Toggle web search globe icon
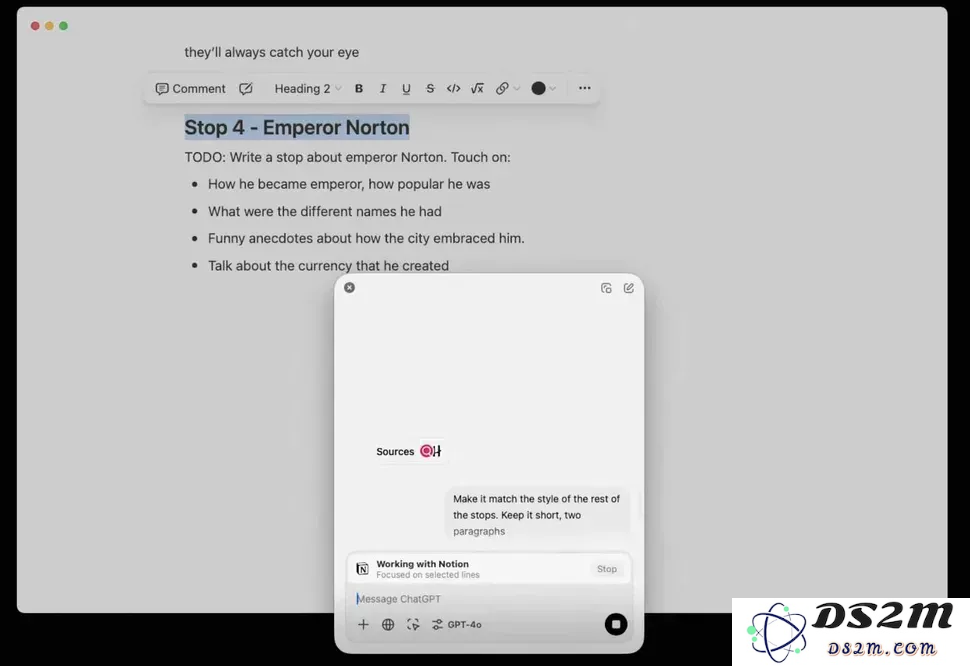 388,625
